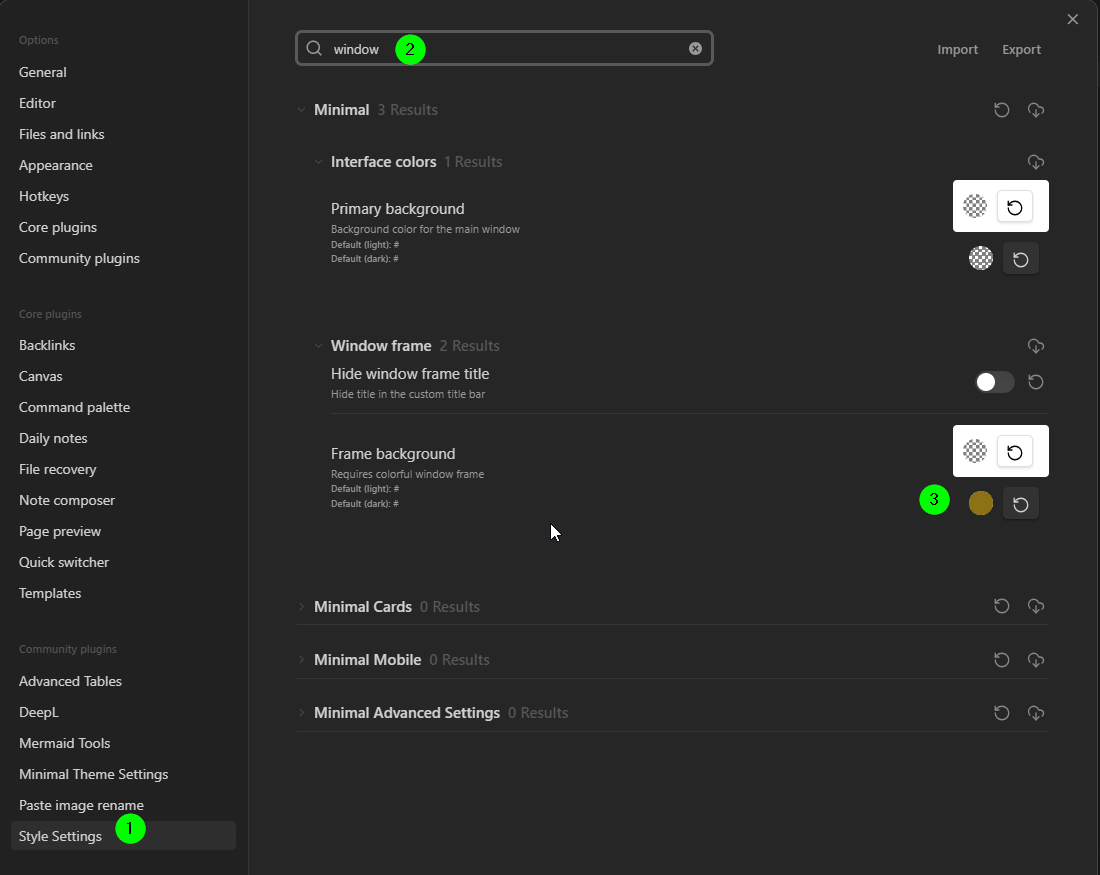Screen dimensions: 1100x875
Task: Export the Interface colors settings
Action: click(1035, 162)
